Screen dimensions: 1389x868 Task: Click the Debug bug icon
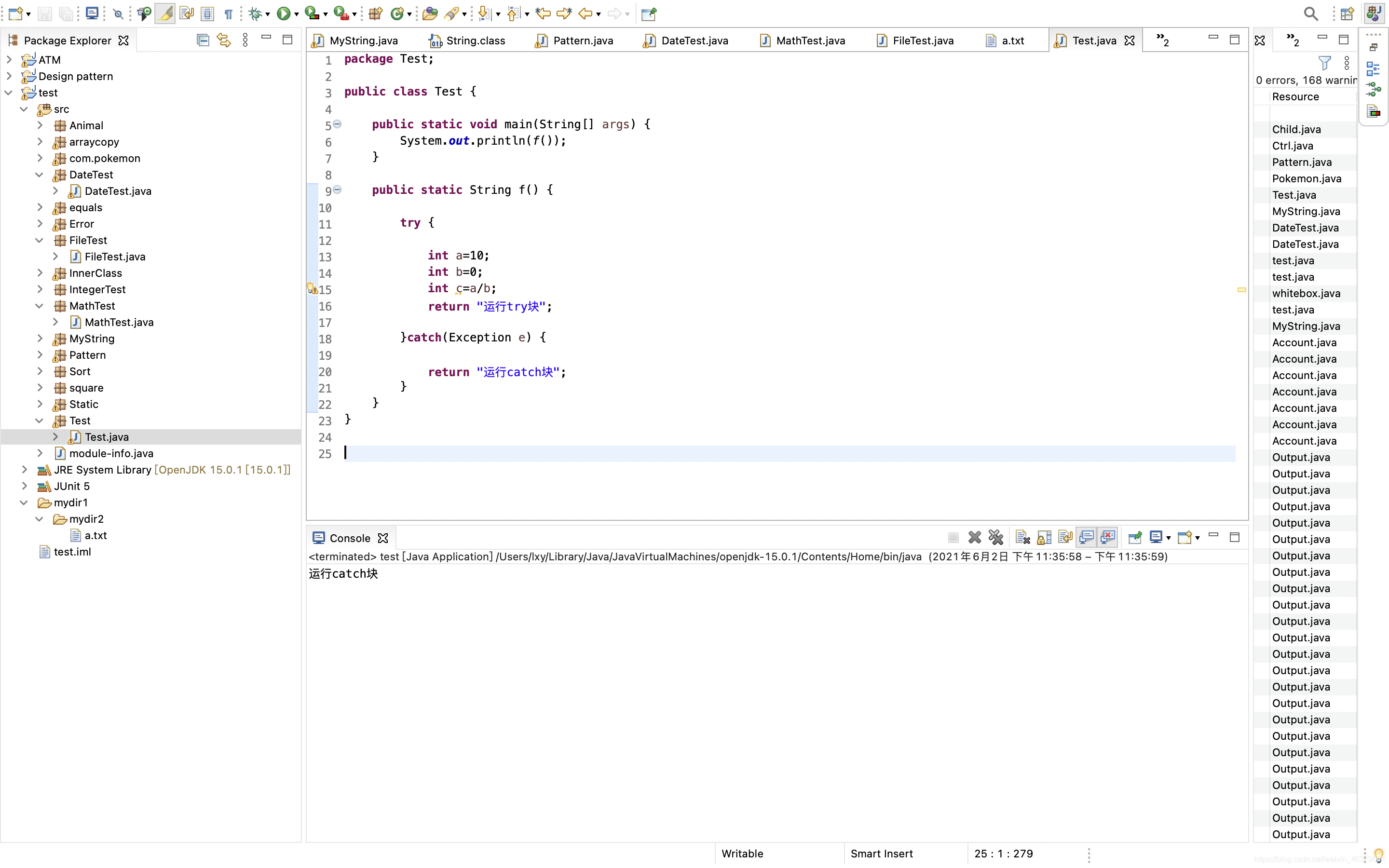(255, 13)
